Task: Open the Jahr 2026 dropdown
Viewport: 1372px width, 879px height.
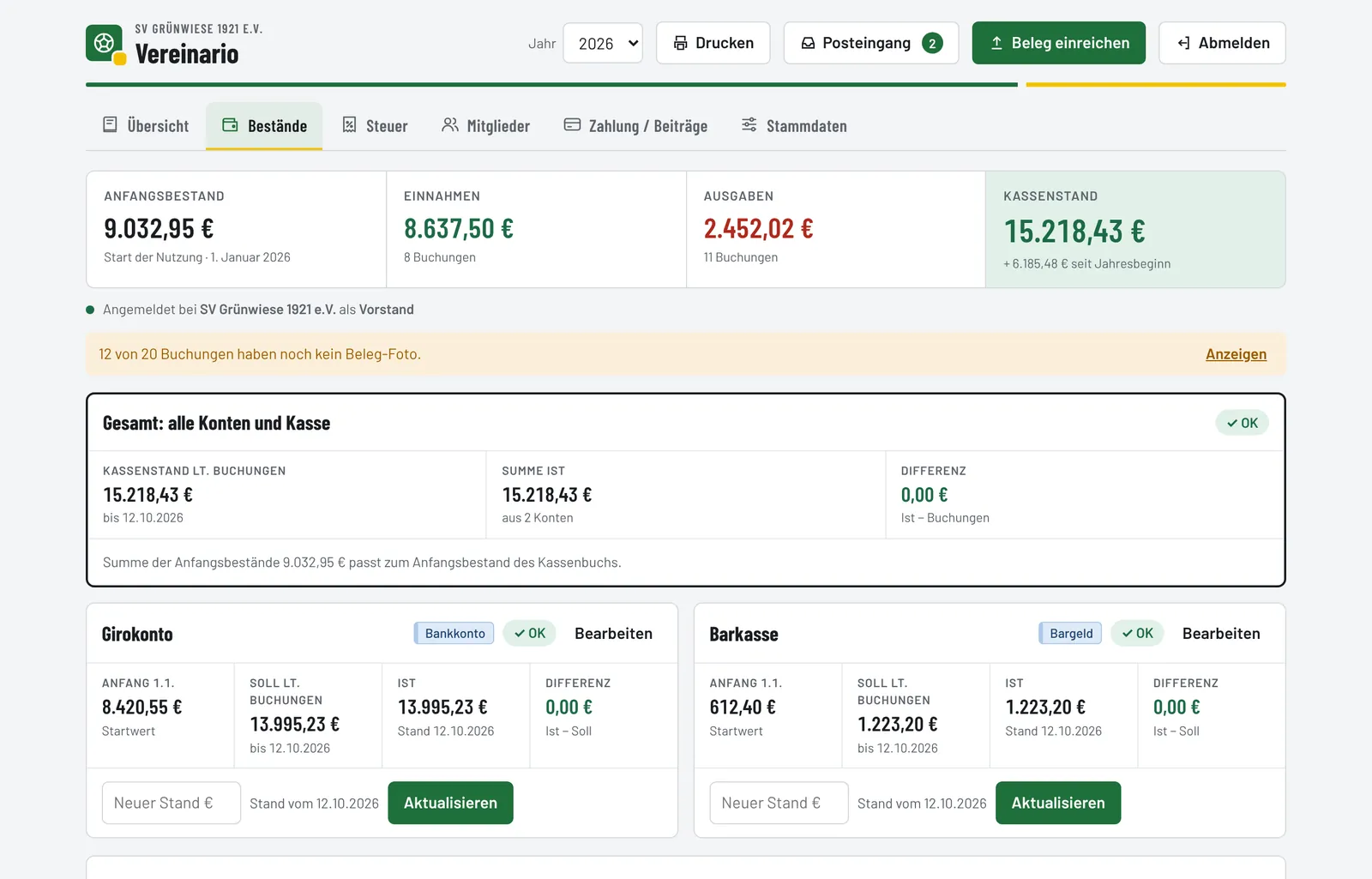Action: point(603,43)
